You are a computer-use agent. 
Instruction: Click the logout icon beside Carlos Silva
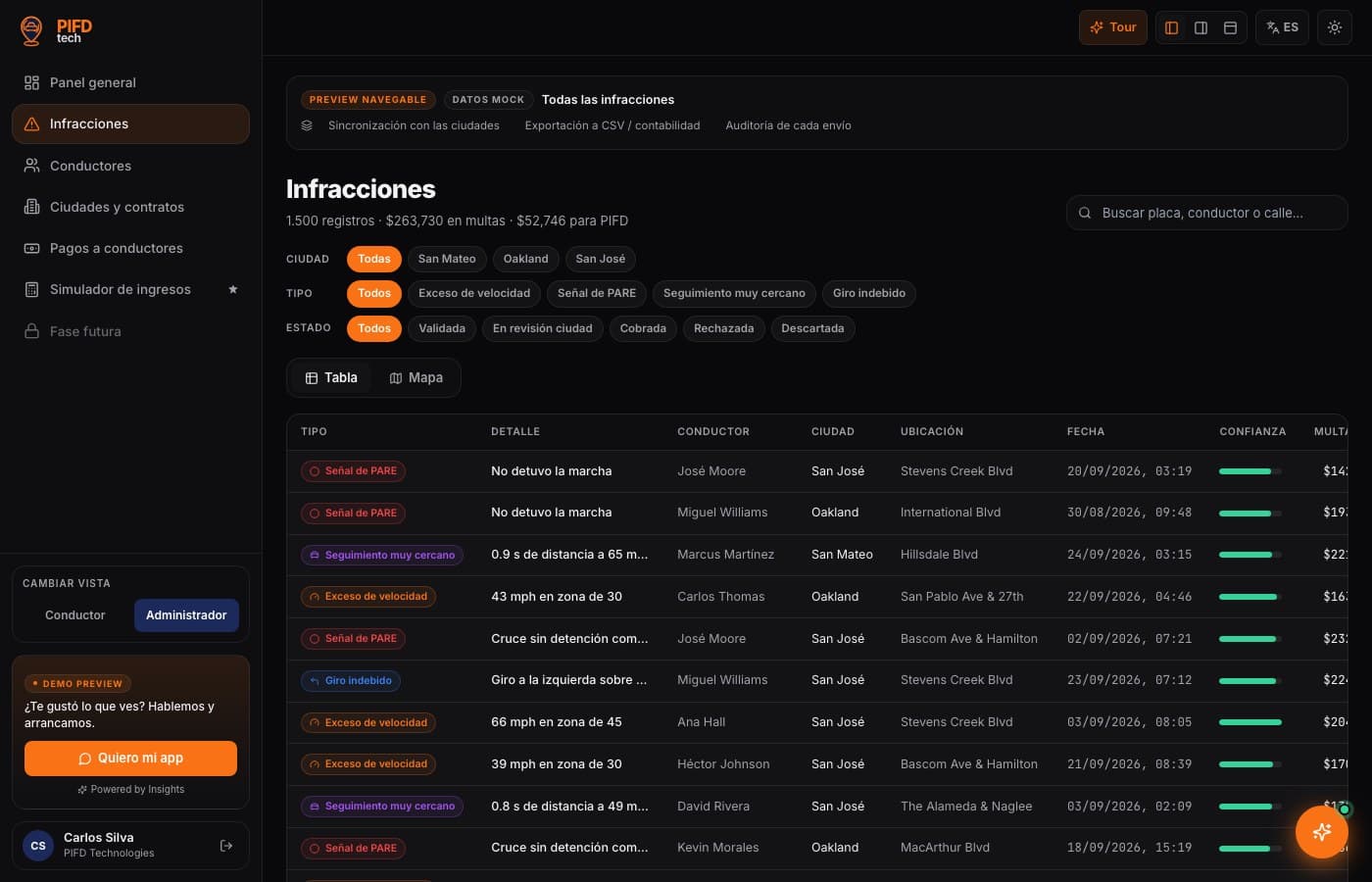pyautogui.click(x=226, y=846)
